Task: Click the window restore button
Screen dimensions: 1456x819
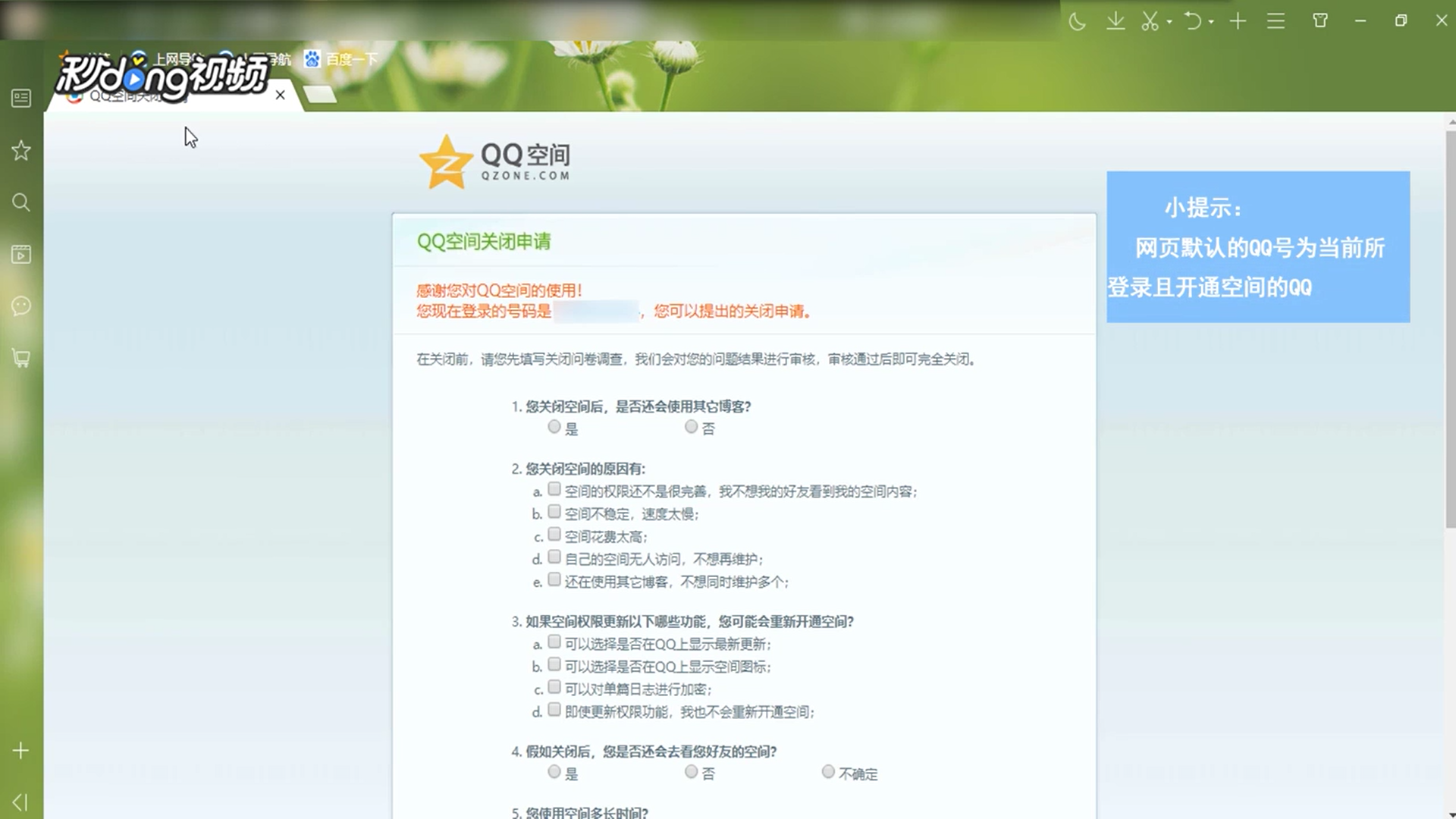Action: pos(1401,21)
